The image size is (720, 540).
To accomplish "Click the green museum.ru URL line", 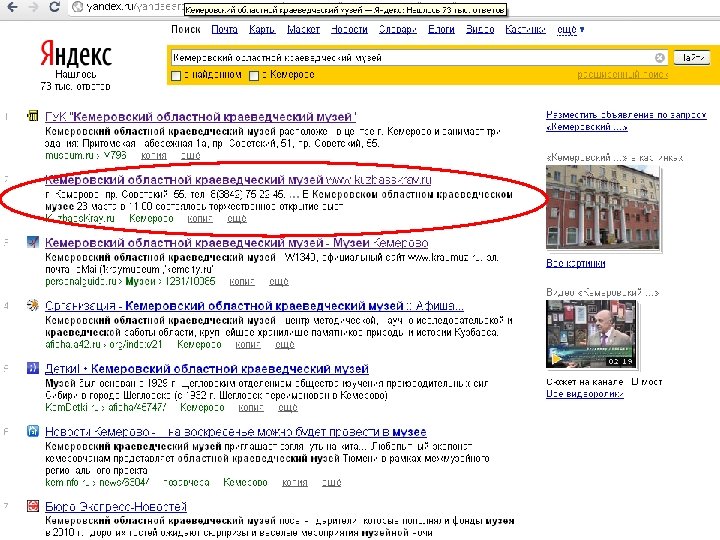I will (85, 156).
